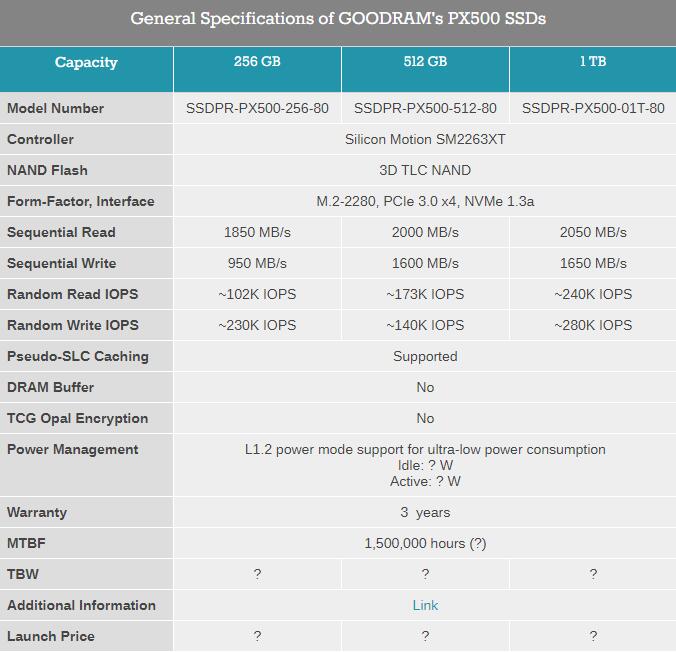Click the 'Power Management' row label

(73, 450)
